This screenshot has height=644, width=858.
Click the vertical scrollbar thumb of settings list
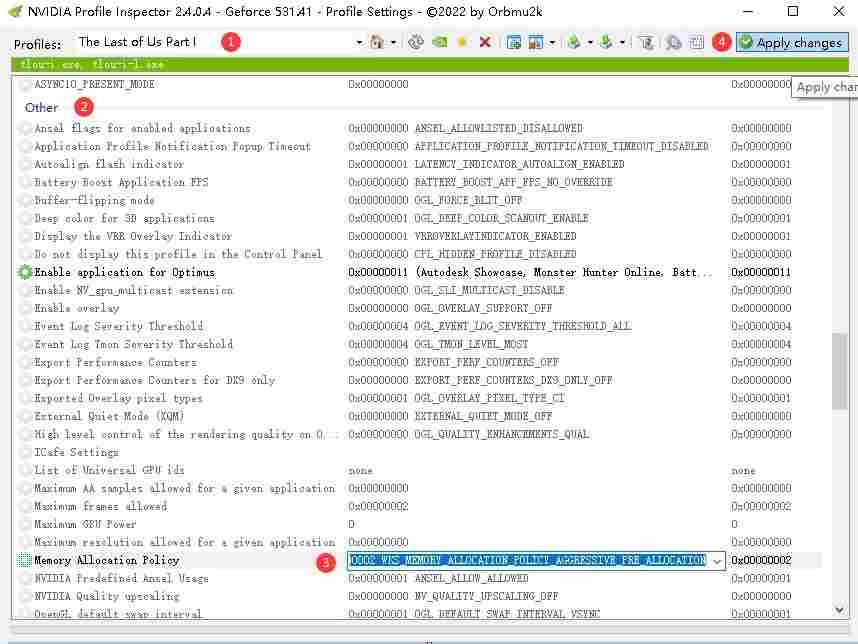coord(839,371)
